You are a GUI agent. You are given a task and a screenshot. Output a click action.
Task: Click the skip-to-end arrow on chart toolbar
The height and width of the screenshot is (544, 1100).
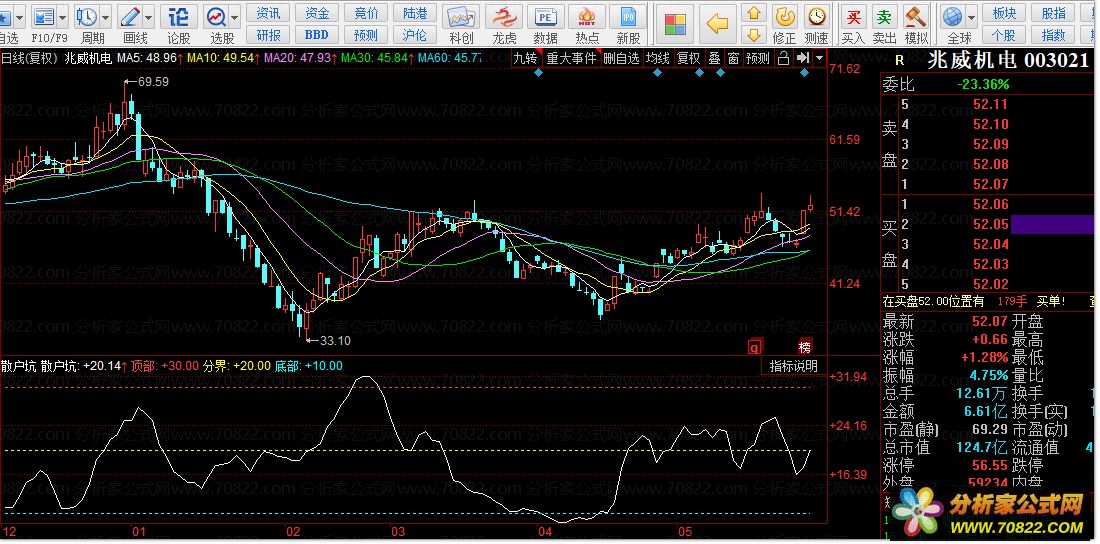click(803, 59)
